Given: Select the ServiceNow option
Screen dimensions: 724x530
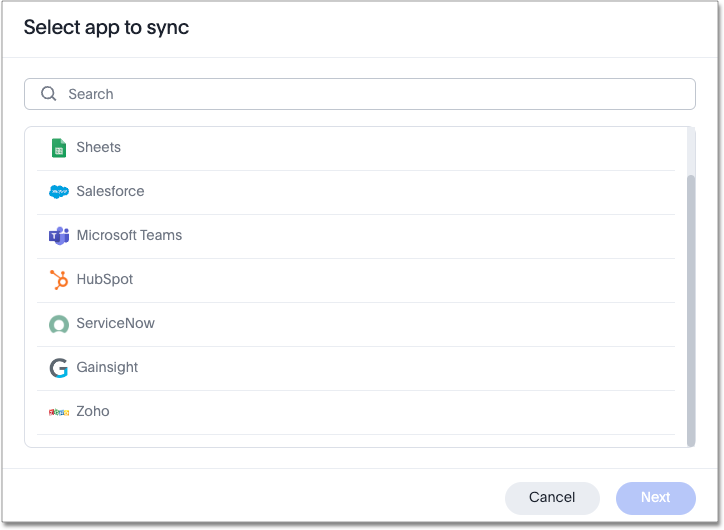Looking at the screenshot, I should coord(116,324).
